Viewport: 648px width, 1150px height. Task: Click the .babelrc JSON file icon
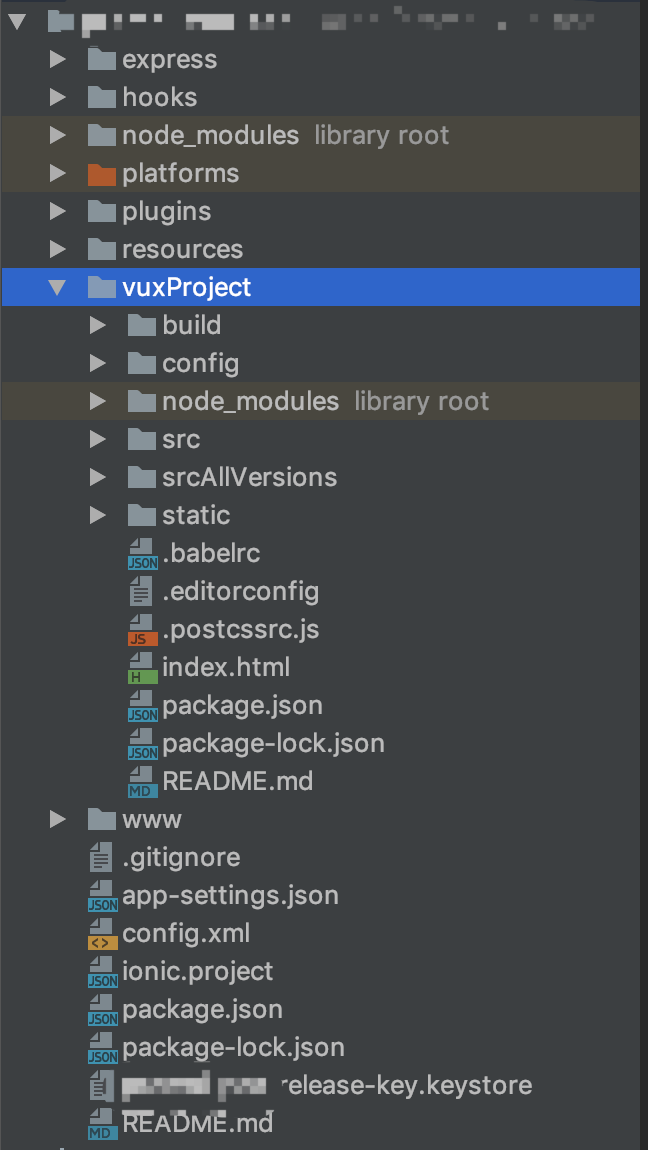(142, 554)
